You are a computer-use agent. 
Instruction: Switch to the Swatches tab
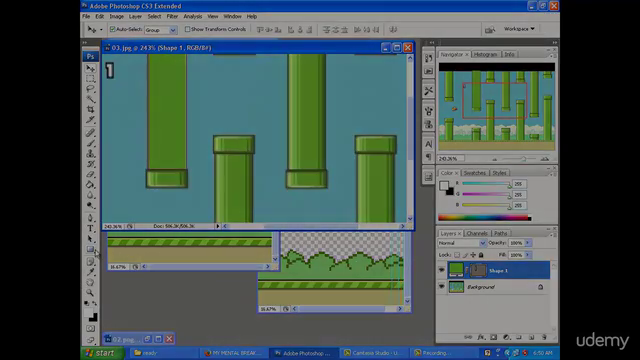coord(475,173)
